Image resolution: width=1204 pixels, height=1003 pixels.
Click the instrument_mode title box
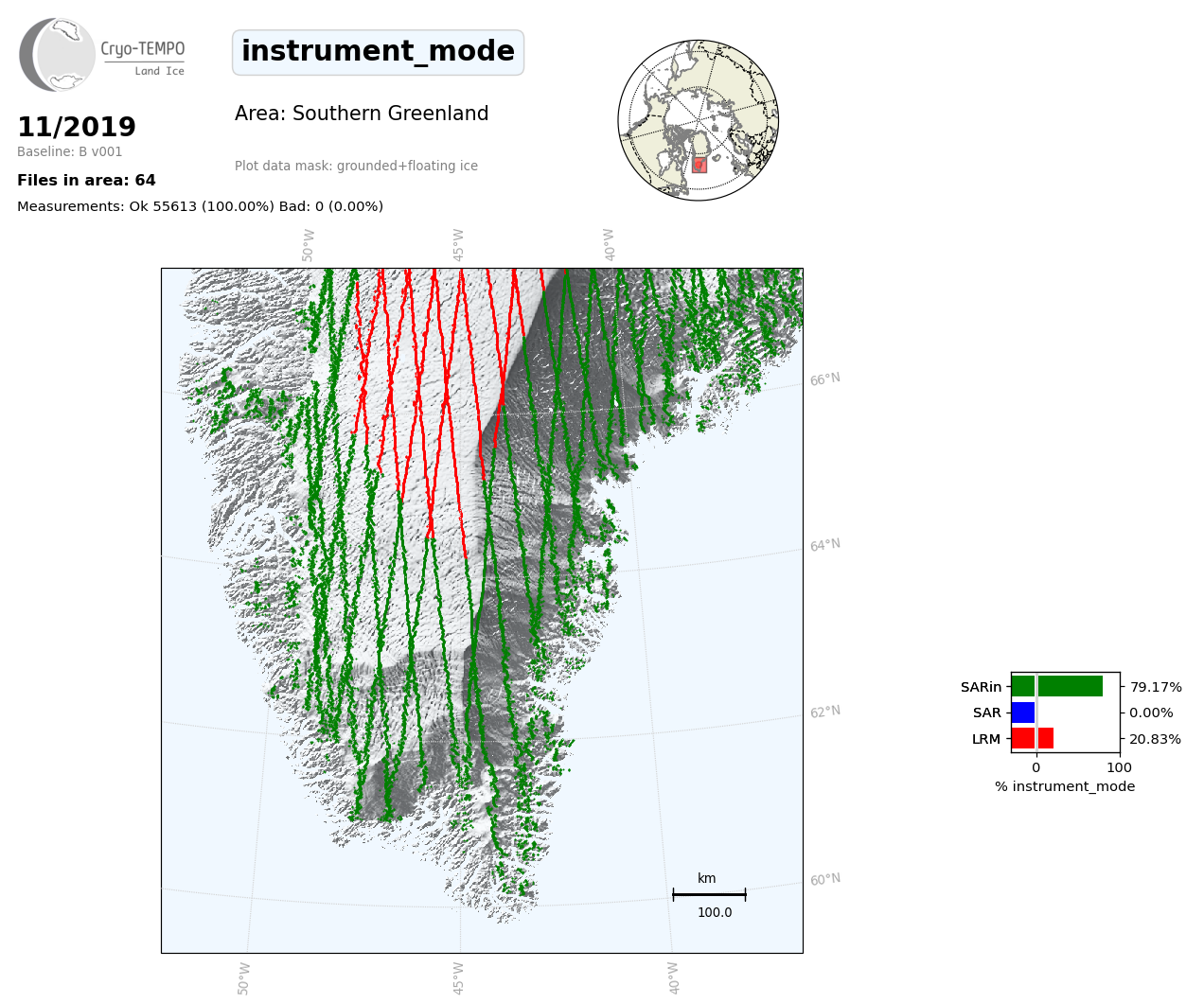378,52
